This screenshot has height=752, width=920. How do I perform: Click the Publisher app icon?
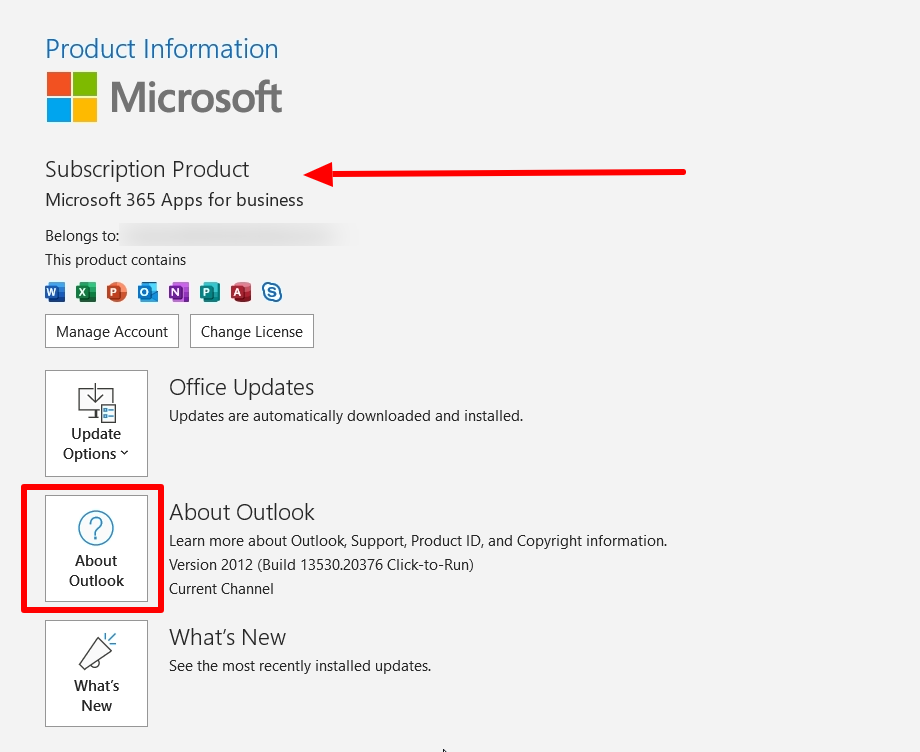click(209, 292)
